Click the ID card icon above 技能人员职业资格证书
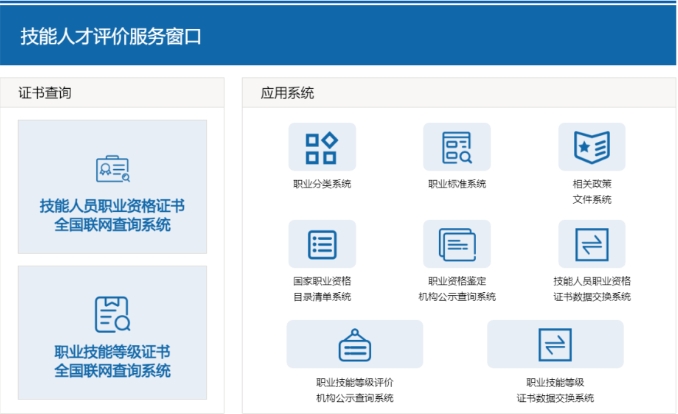Image resolution: width=678 pixels, height=414 pixels. pyautogui.click(x=112, y=169)
